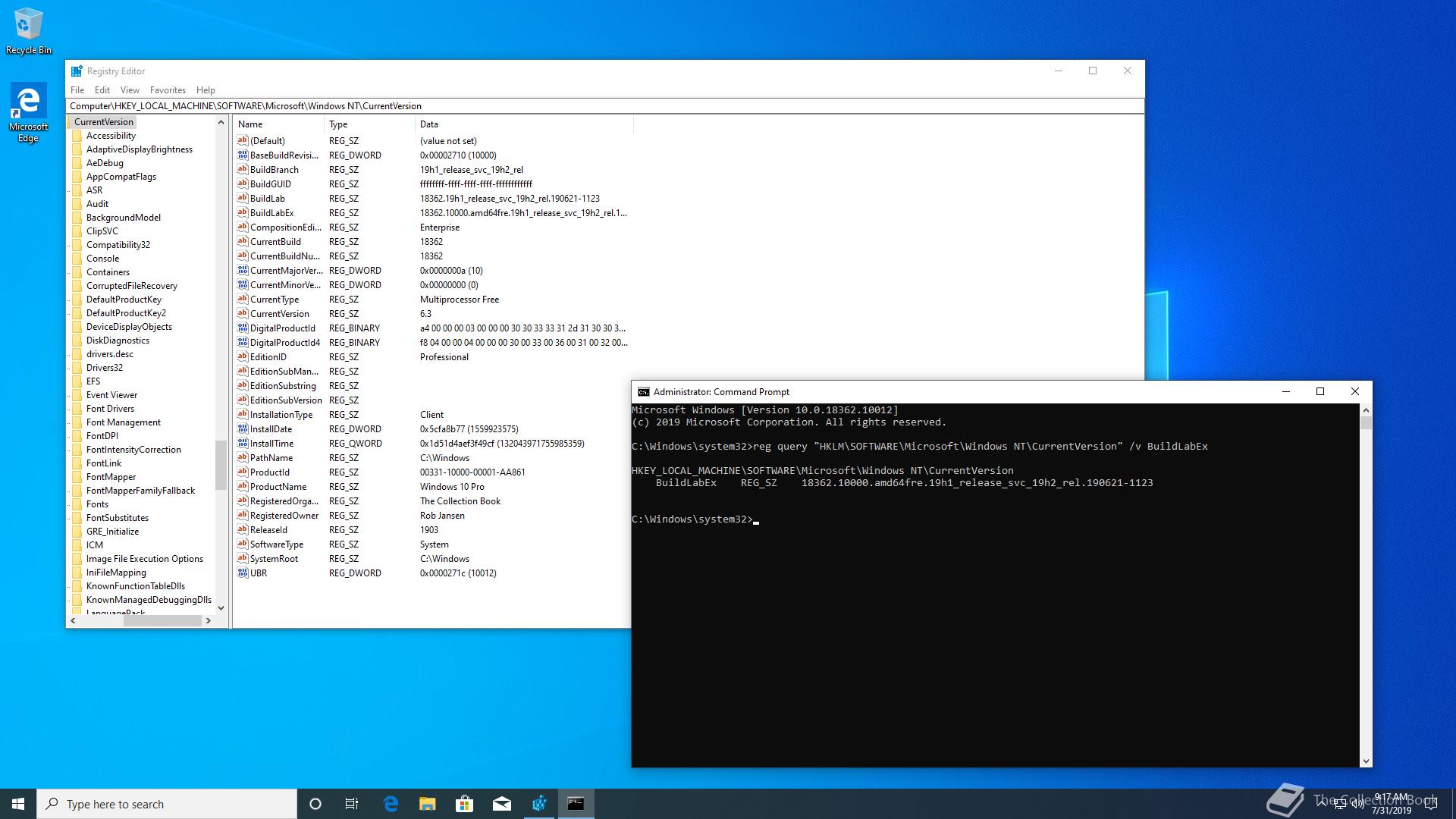Minimize the Registry Editor window

pyautogui.click(x=1059, y=71)
